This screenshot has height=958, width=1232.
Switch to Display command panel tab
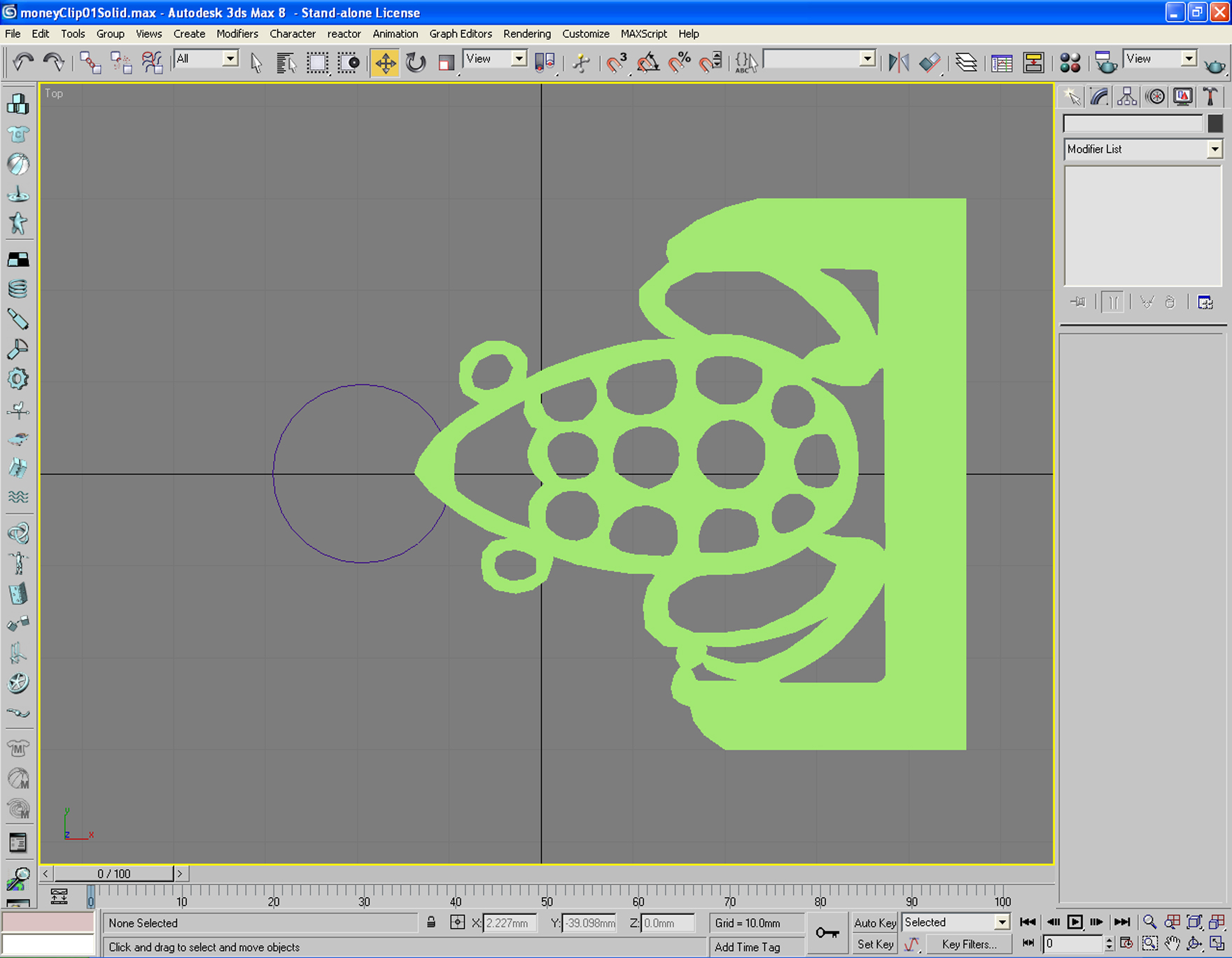(x=1183, y=97)
